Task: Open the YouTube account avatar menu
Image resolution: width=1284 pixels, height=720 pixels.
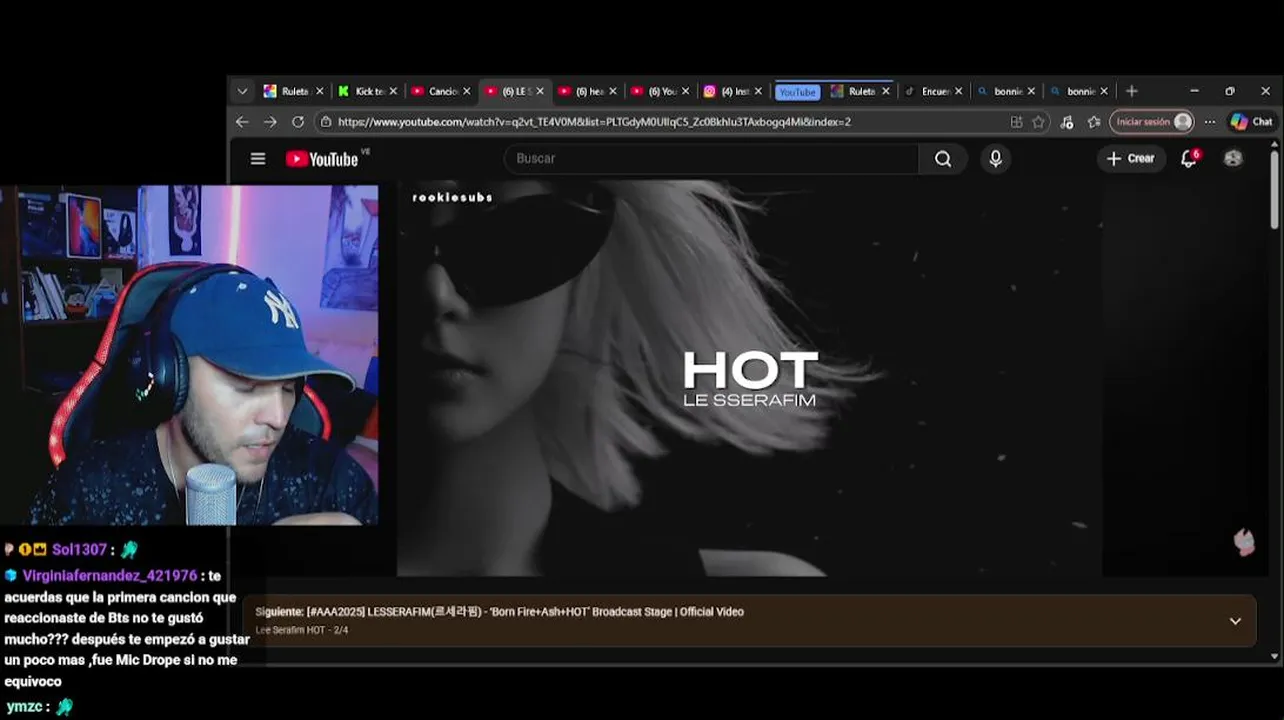Action: coord(1233,159)
